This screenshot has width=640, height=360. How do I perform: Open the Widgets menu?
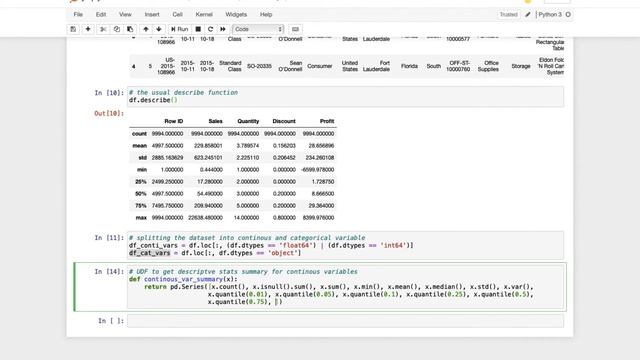pos(236,14)
